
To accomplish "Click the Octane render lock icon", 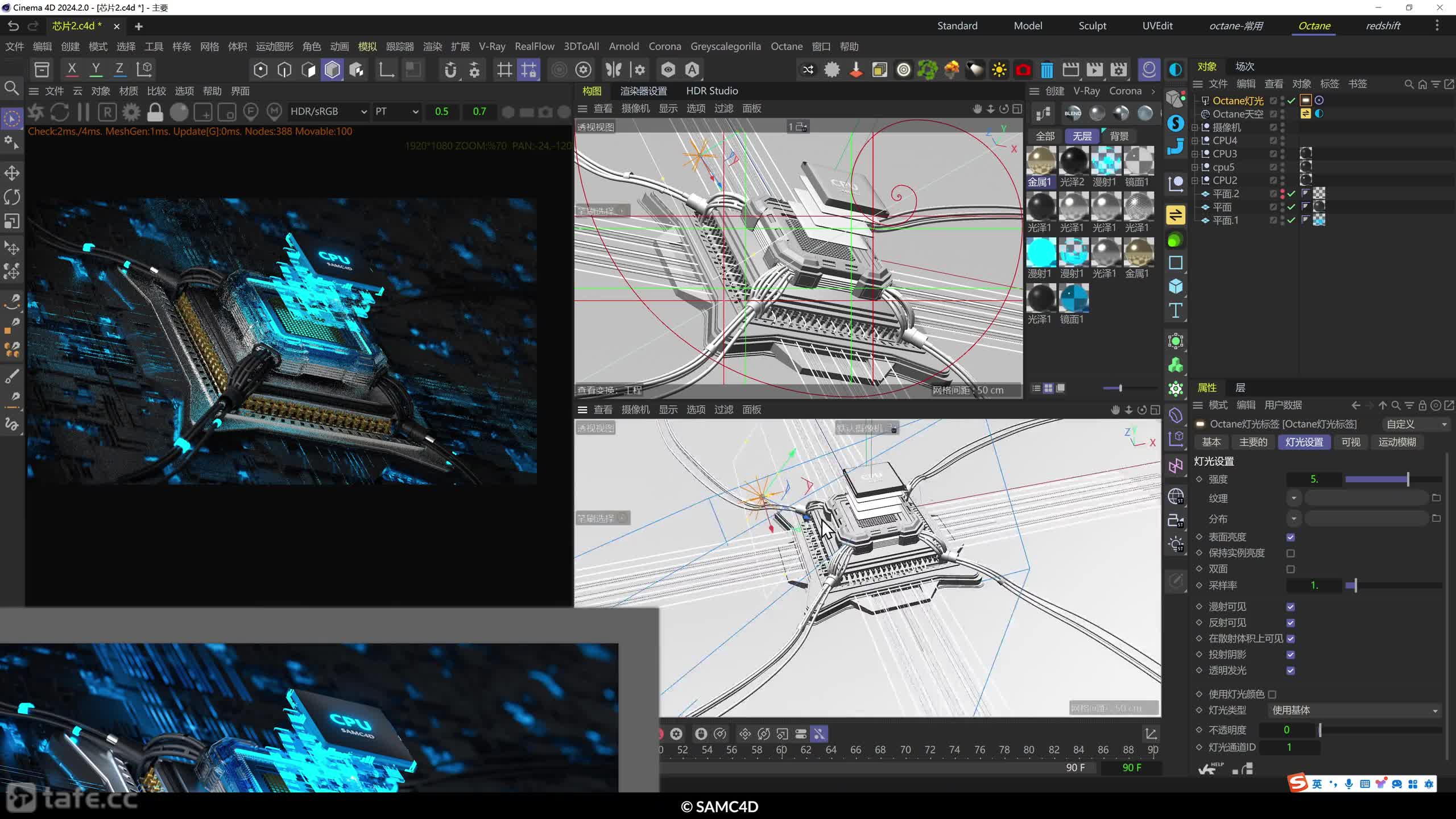I will pyautogui.click(x=155, y=112).
